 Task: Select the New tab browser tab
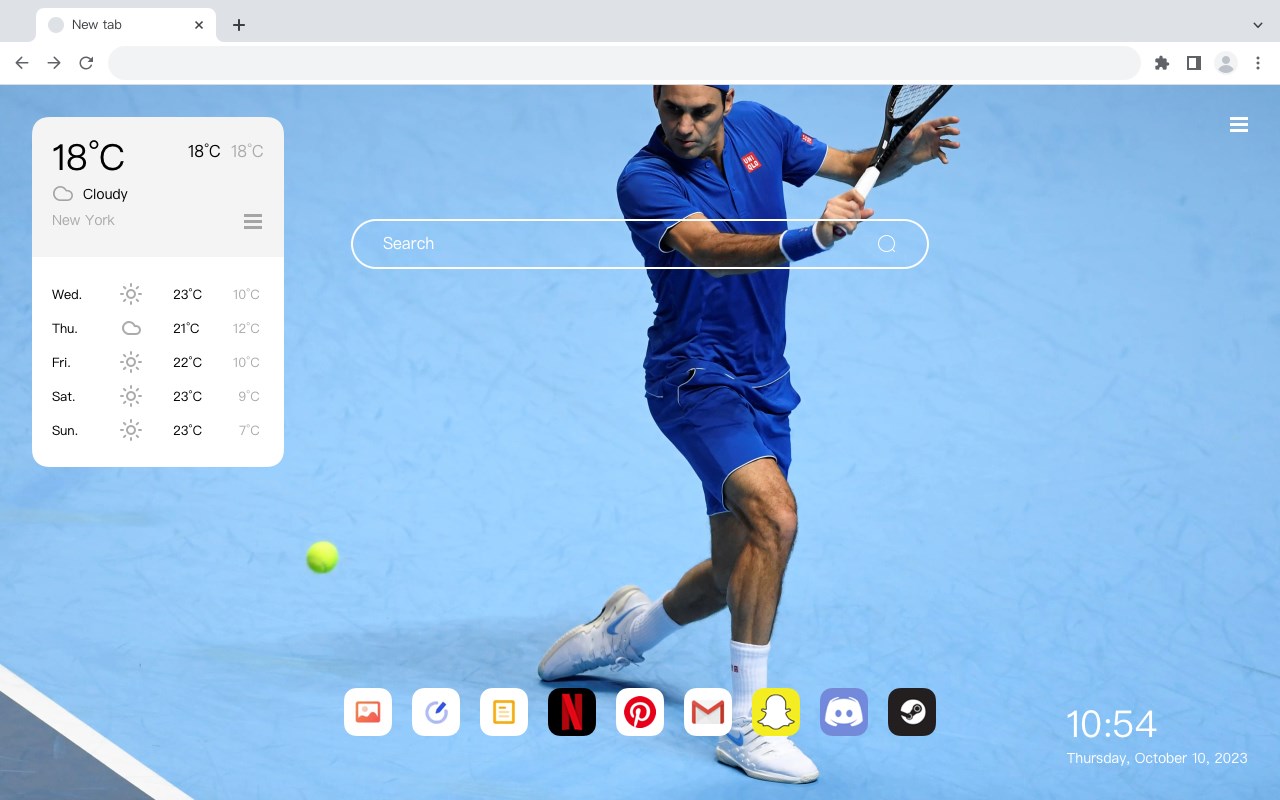126,25
